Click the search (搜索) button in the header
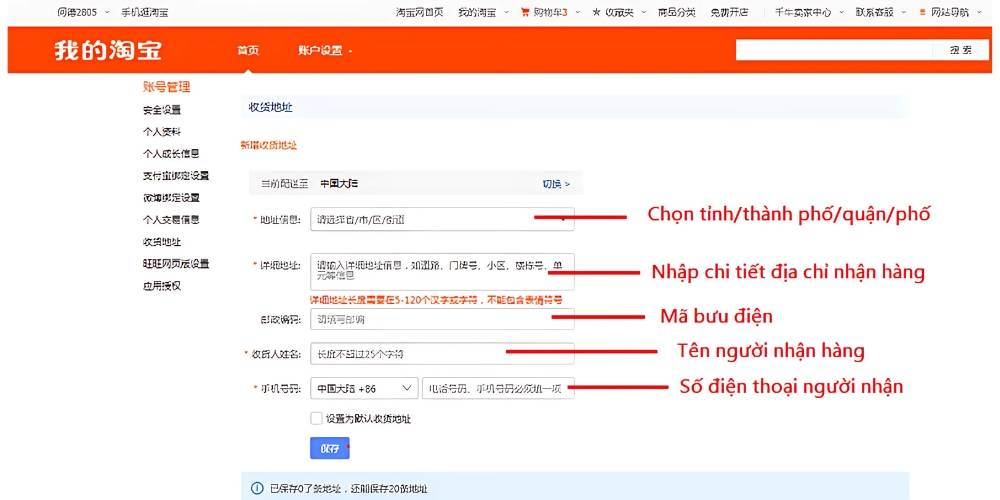This screenshot has height=500, width=1000. tap(960, 50)
